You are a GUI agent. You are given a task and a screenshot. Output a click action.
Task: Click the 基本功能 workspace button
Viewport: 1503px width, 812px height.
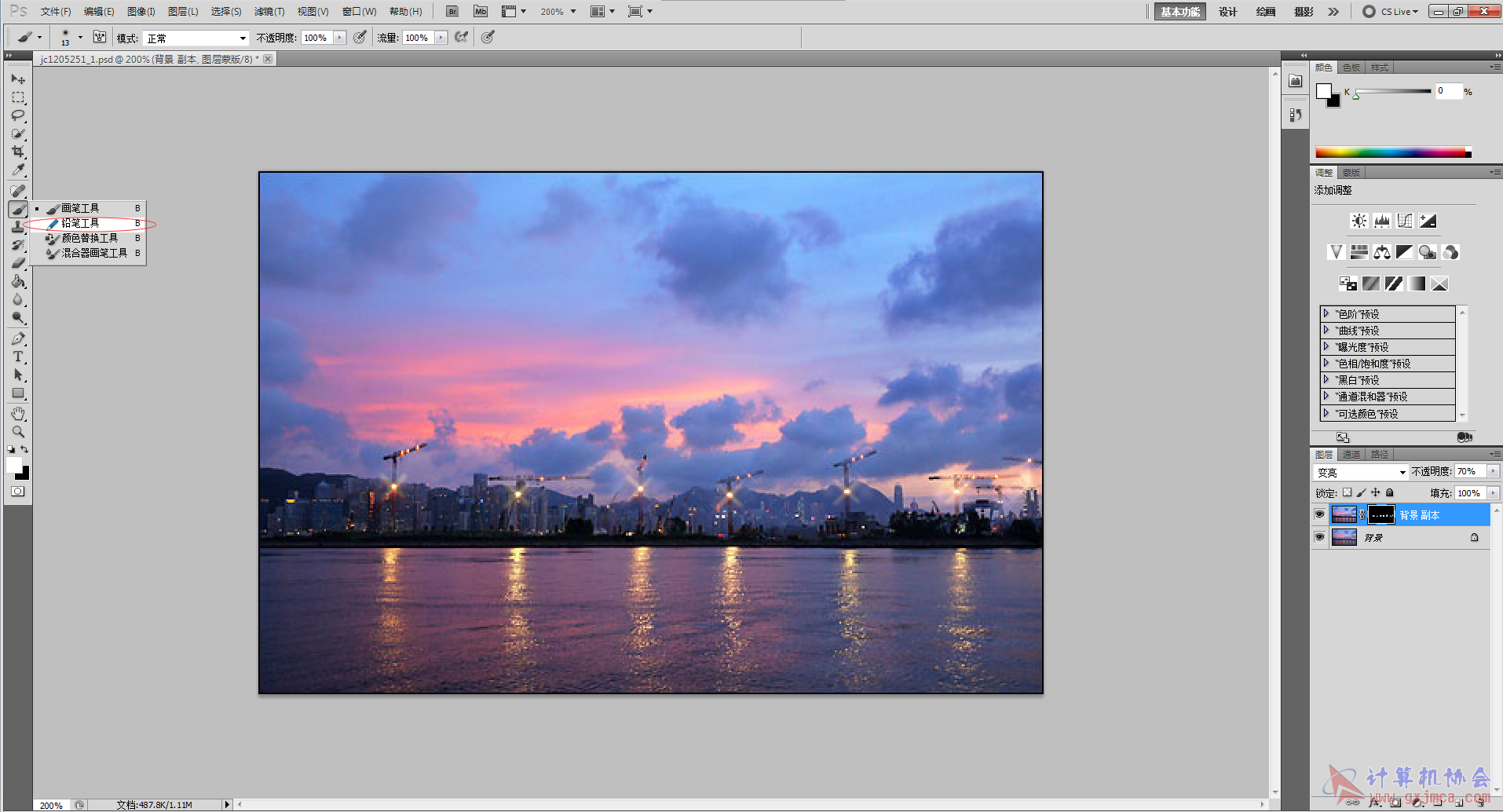pos(1179,12)
